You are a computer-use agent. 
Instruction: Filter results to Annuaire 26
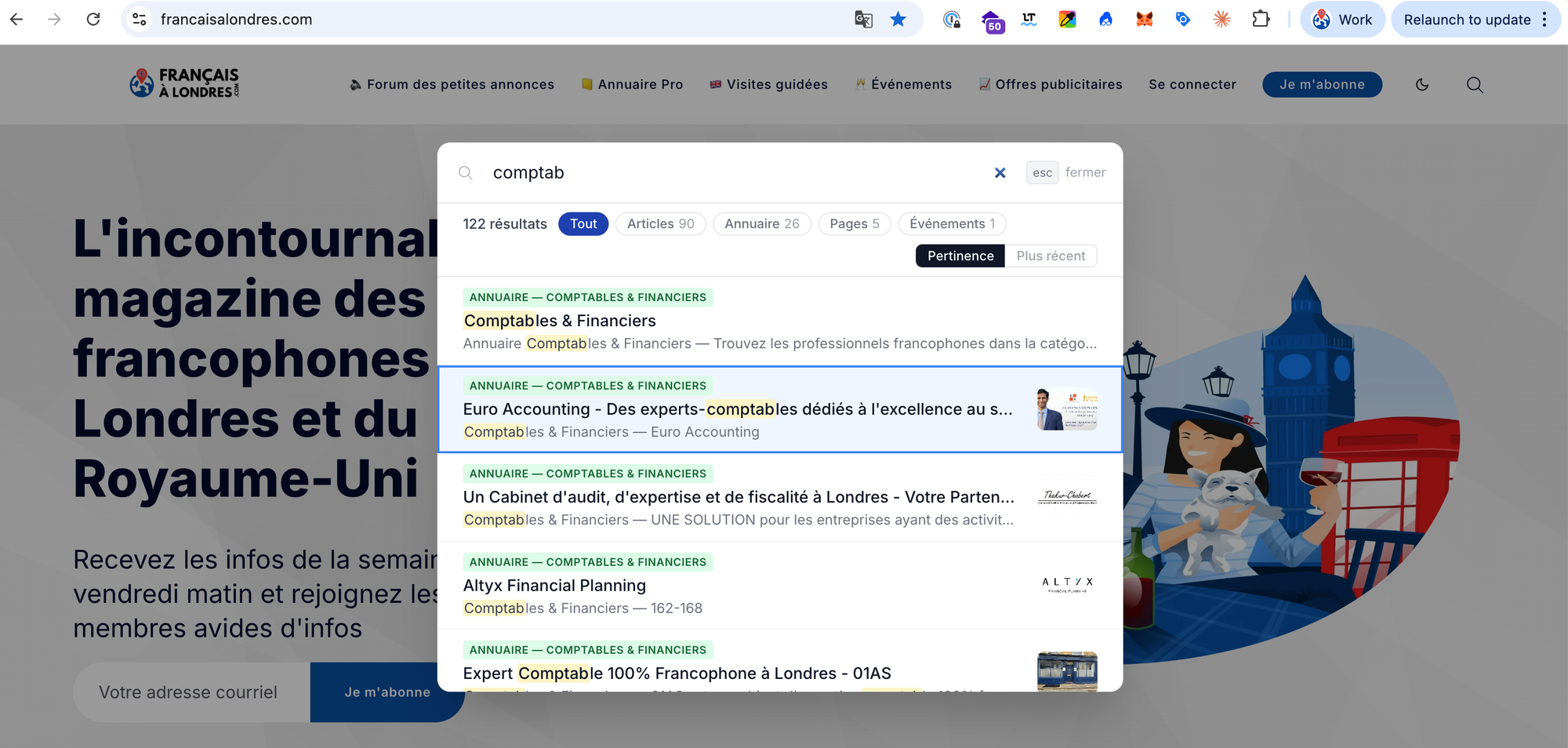pyautogui.click(x=761, y=223)
